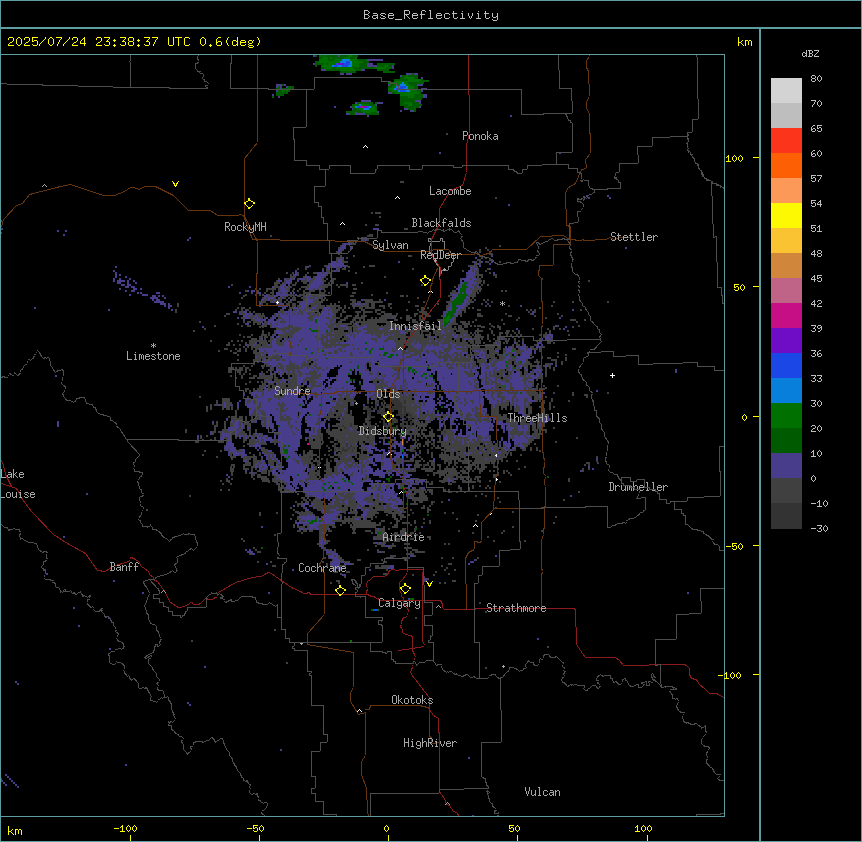This screenshot has width=862, height=842.
Task: Click the Drumheller label
Action: coord(638,487)
